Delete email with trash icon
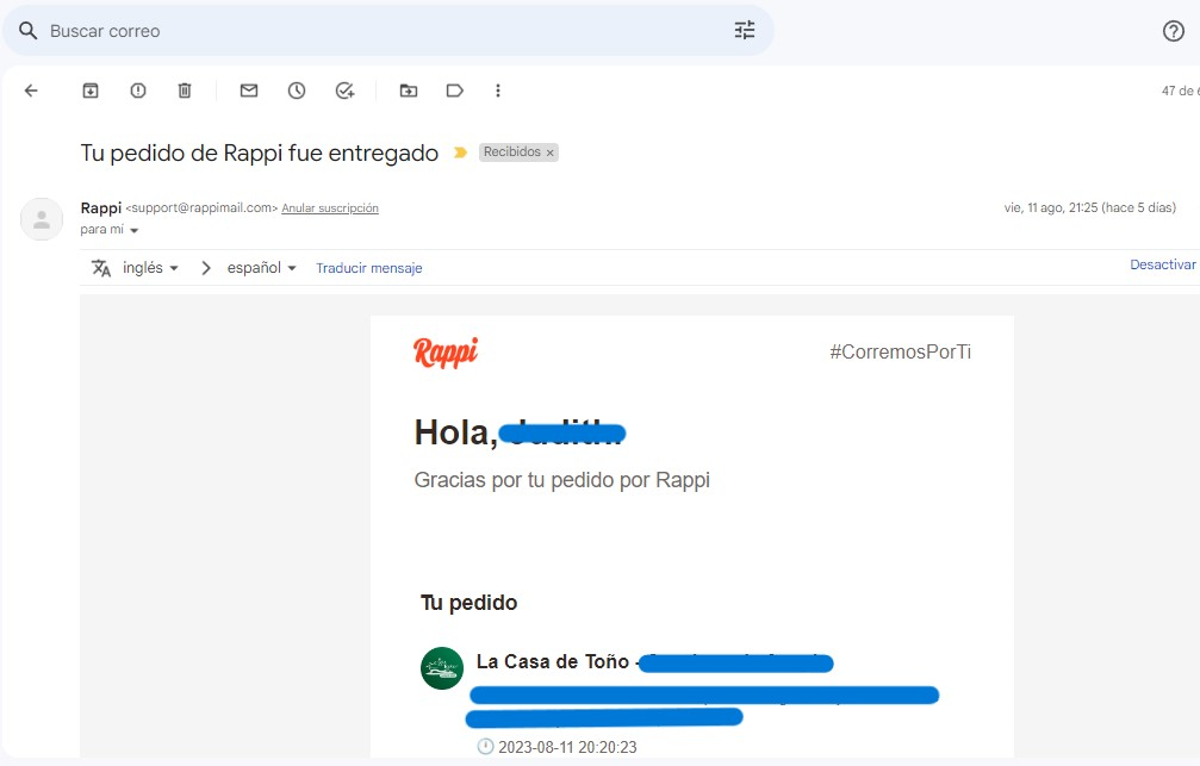The image size is (1200, 766). click(x=185, y=91)
